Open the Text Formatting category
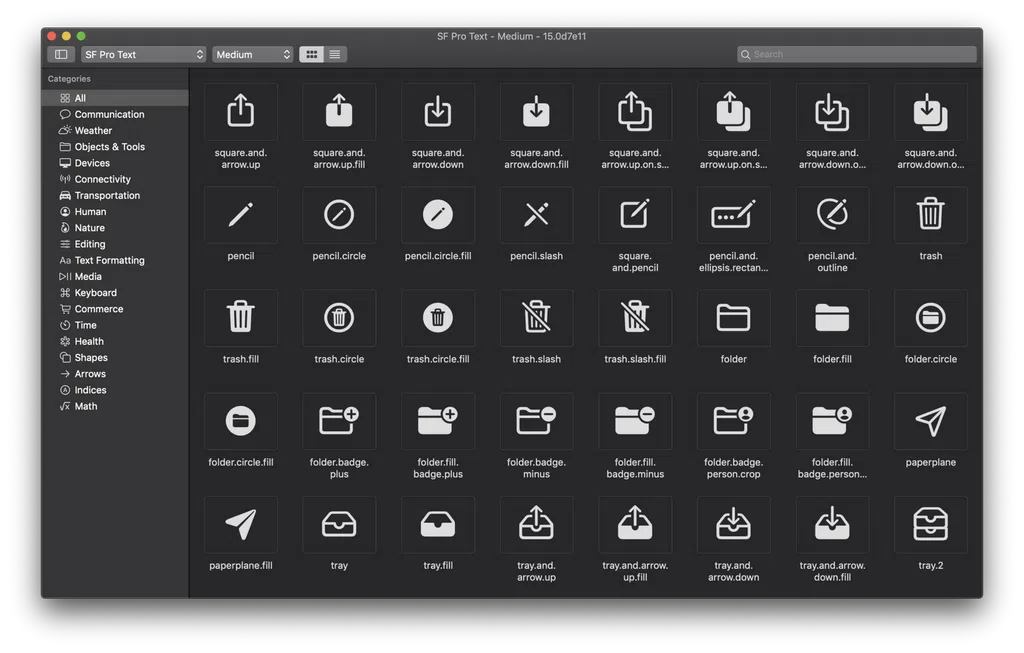1024x653 pixels. tap(115, 260)
